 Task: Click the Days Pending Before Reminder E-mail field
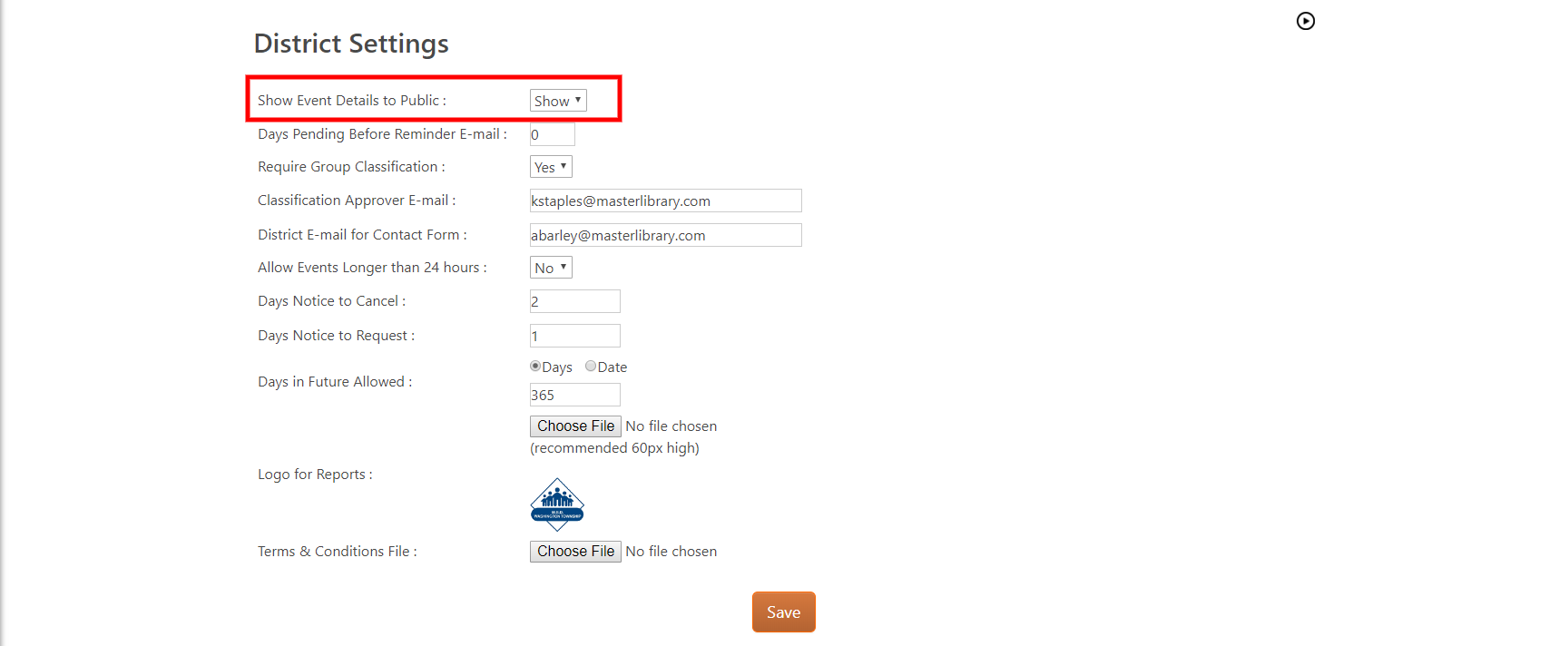552,134
